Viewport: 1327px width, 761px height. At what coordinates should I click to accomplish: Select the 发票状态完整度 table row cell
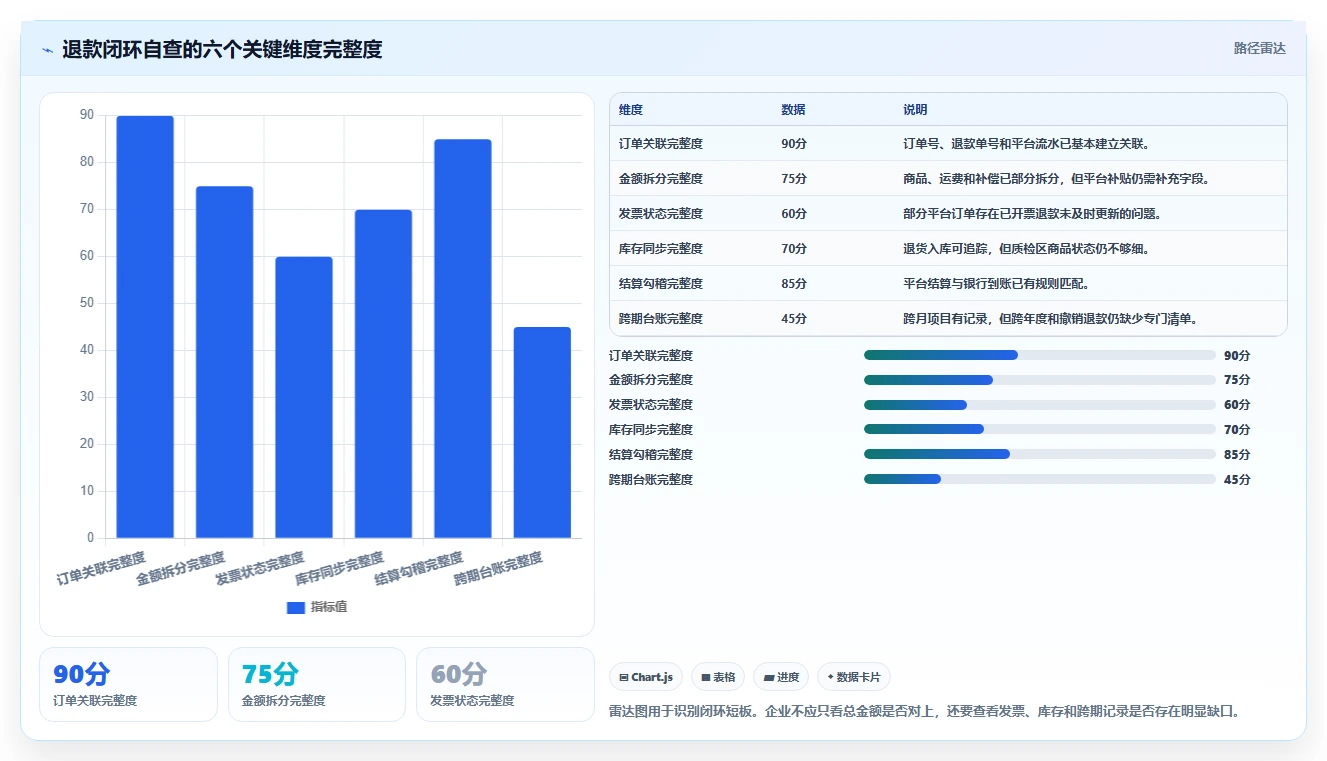(661, 214)
